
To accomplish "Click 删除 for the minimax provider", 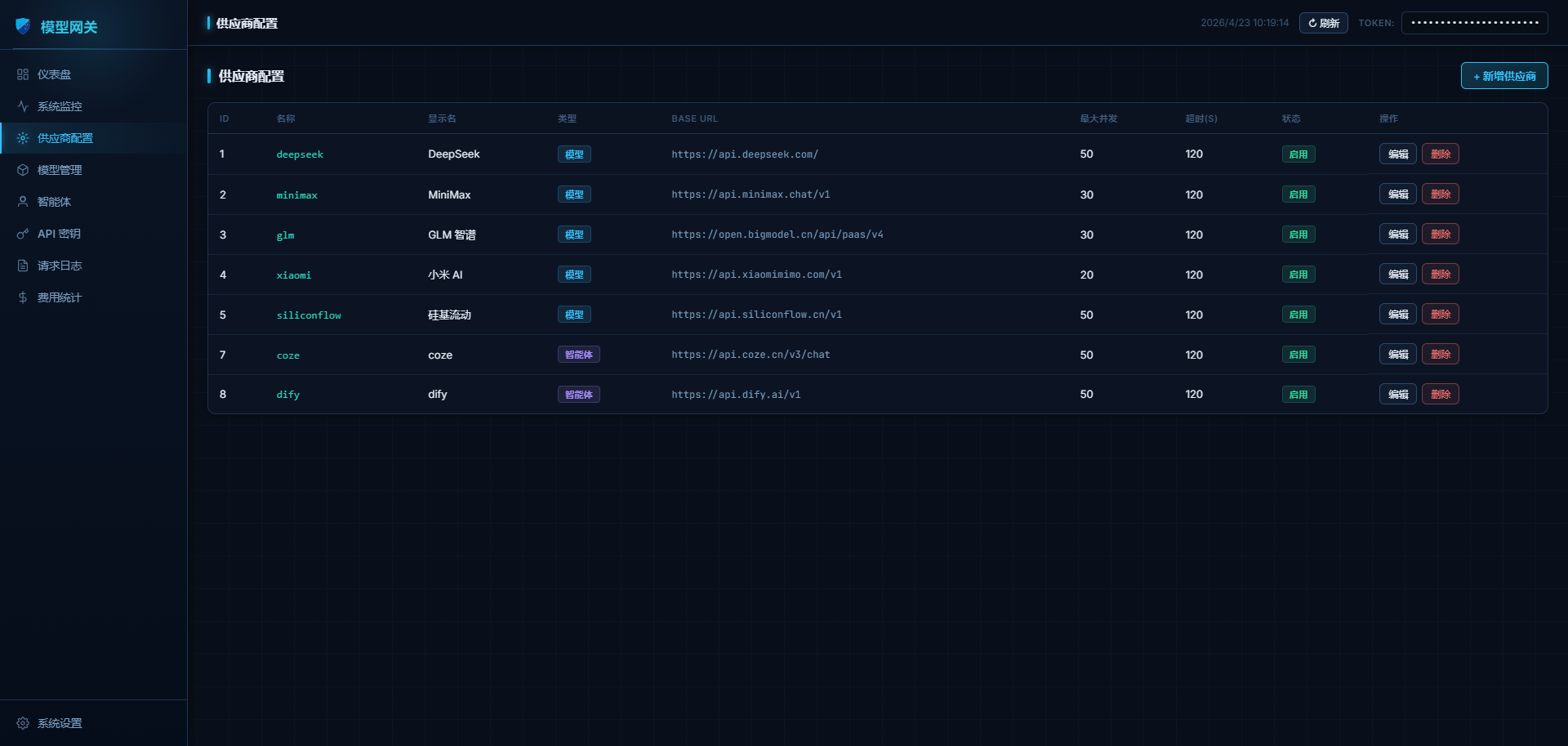I will [x=1440, y=194].
